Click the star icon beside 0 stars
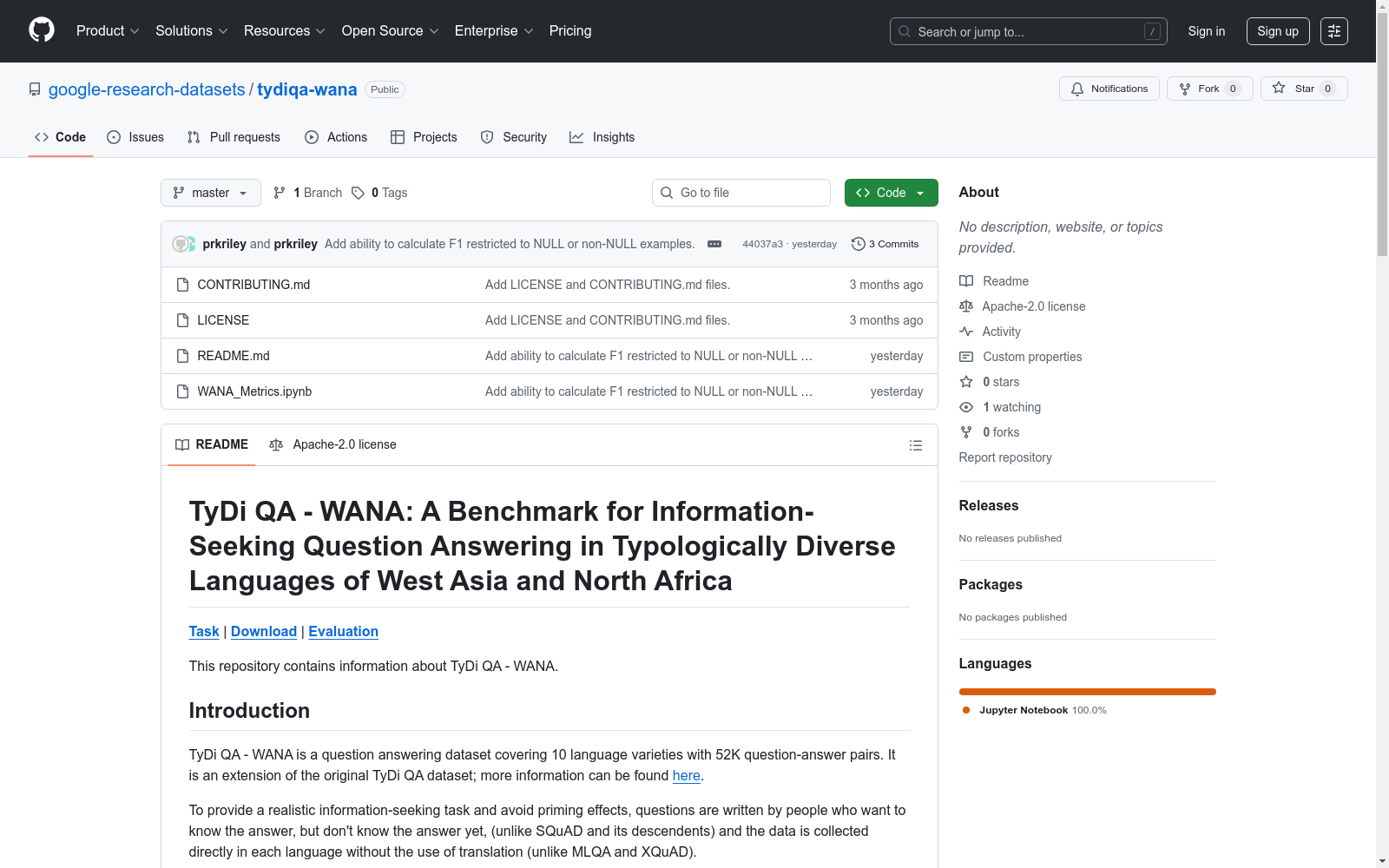This screenshot has width=1389, height=868. pyautogui.click(x=966, y=382)
